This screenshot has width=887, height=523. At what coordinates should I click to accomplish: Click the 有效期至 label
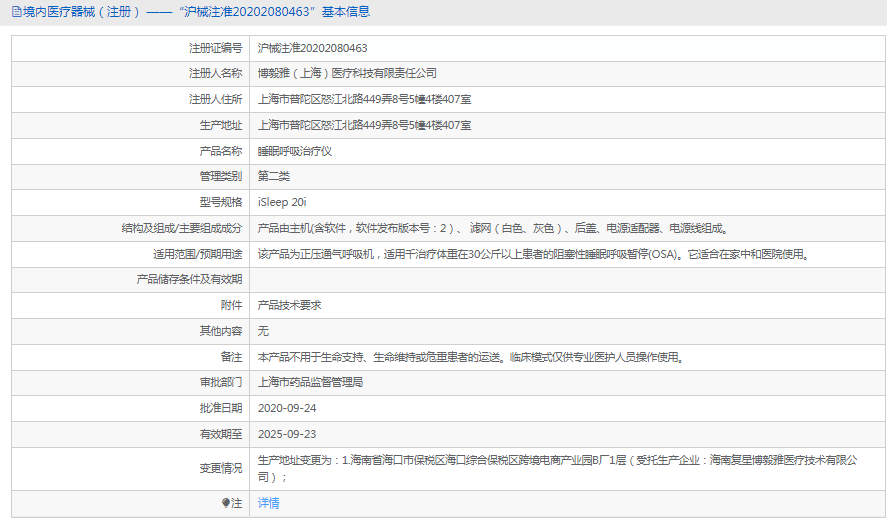[221, 434]
